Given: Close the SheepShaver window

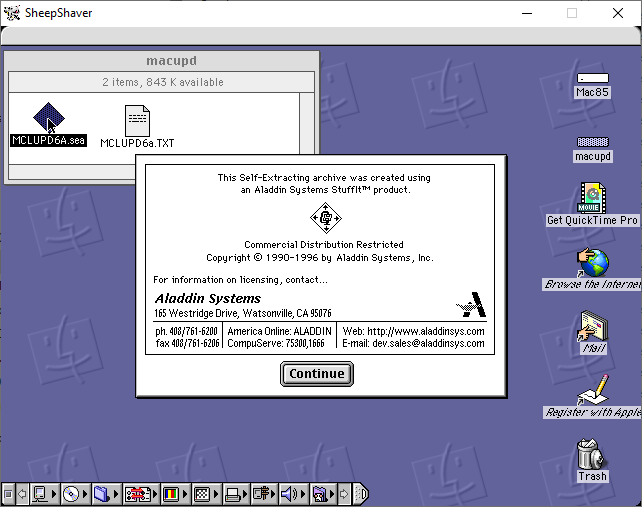Looking at the screenshot, I should (x=618, y=13).
